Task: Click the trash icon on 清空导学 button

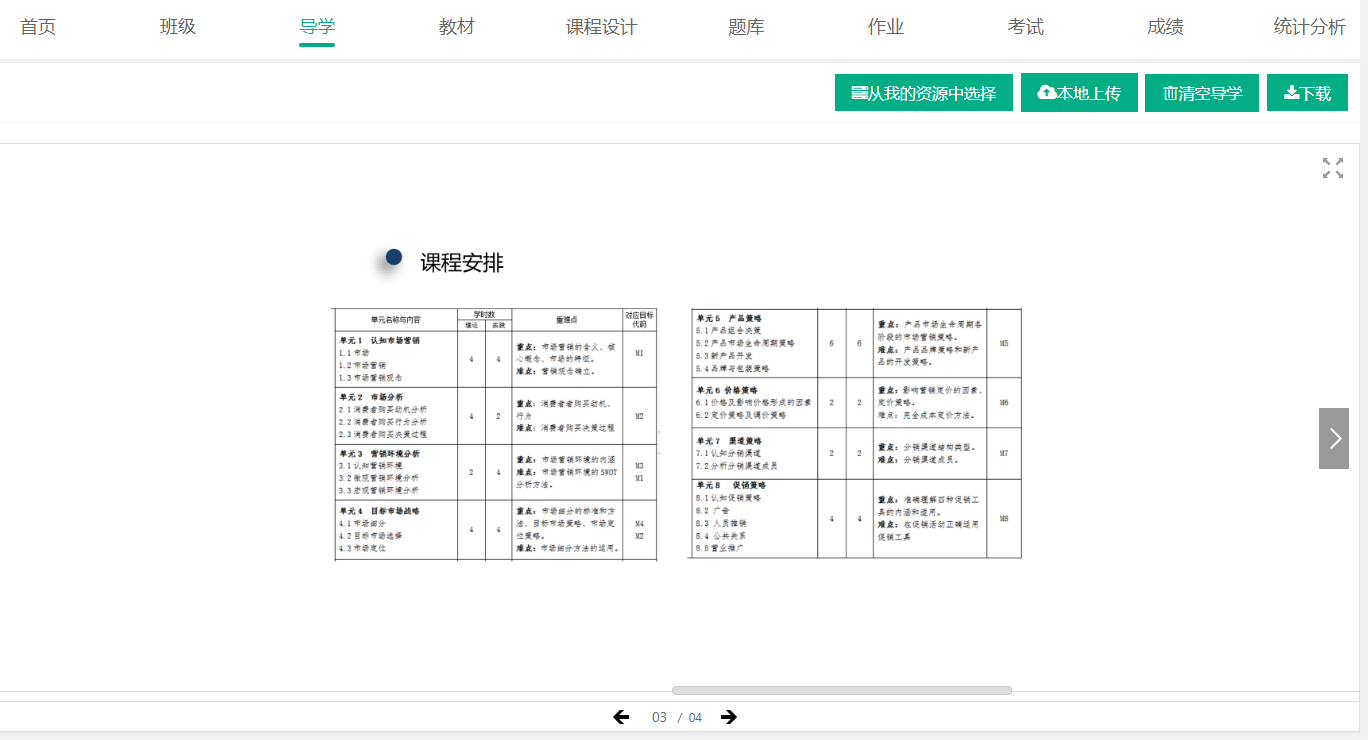Action: 1170,92
